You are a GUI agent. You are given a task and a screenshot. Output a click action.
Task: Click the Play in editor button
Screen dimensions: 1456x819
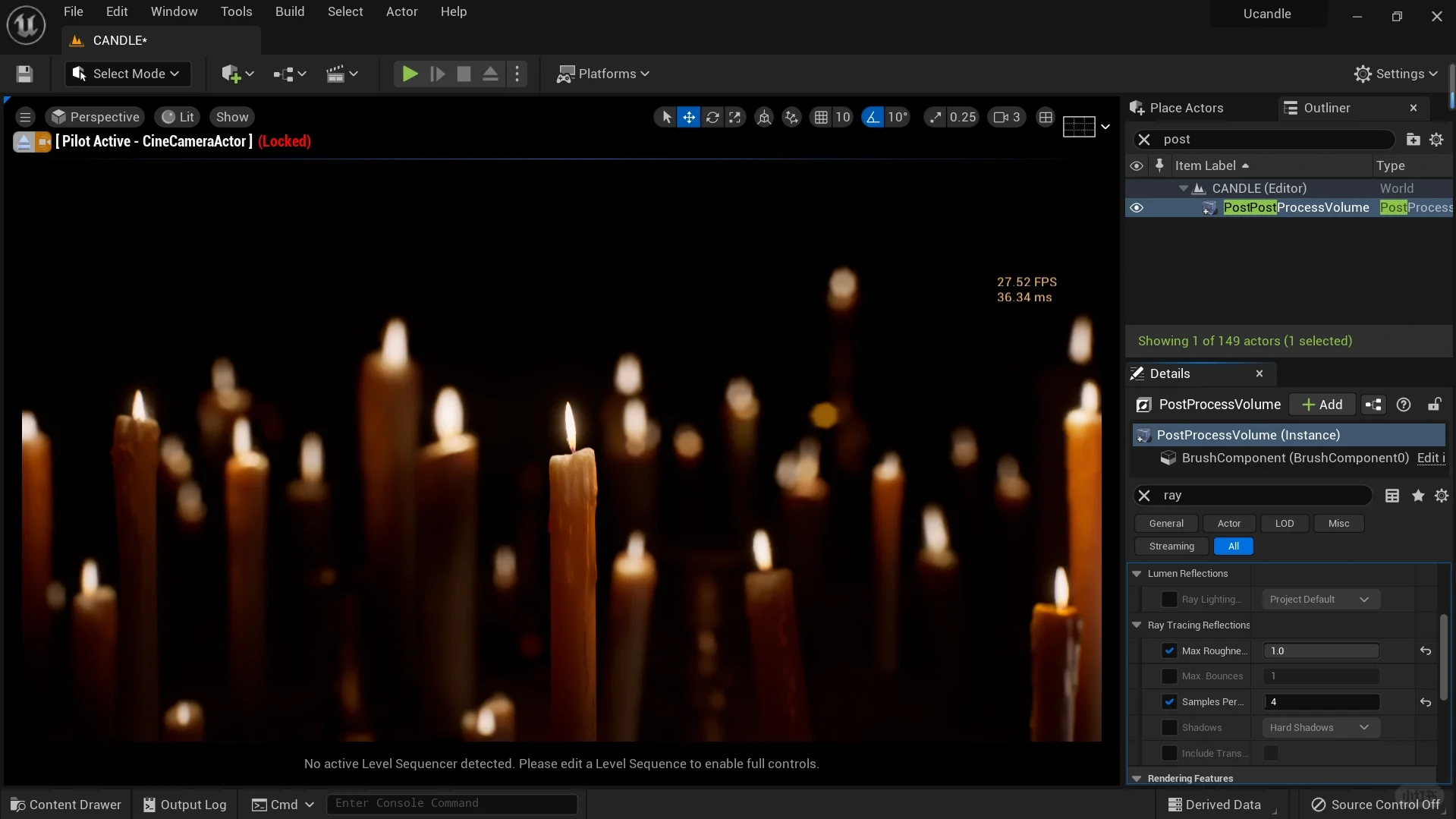pos(409,74)
